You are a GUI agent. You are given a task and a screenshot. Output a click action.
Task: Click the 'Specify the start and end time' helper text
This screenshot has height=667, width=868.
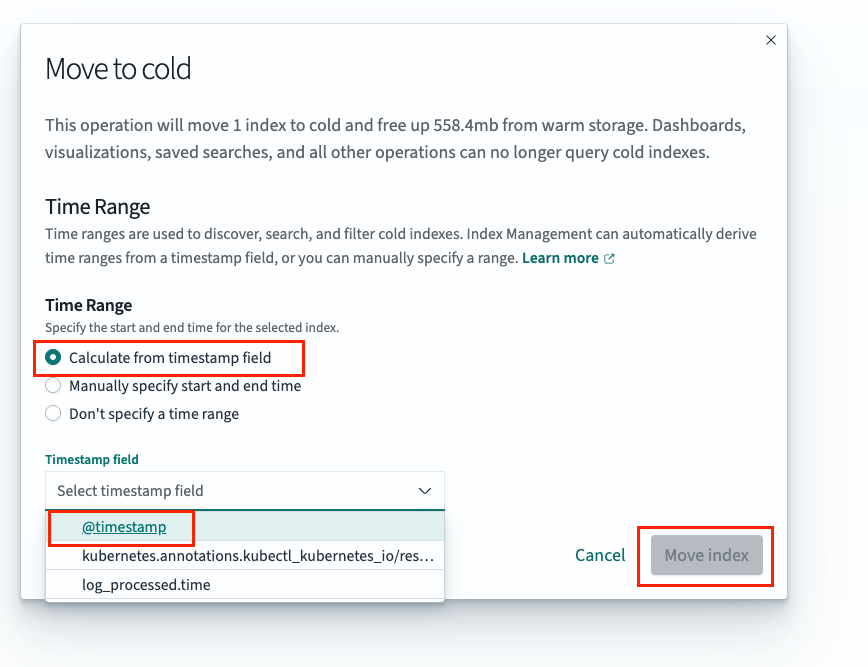click(192, 328)
